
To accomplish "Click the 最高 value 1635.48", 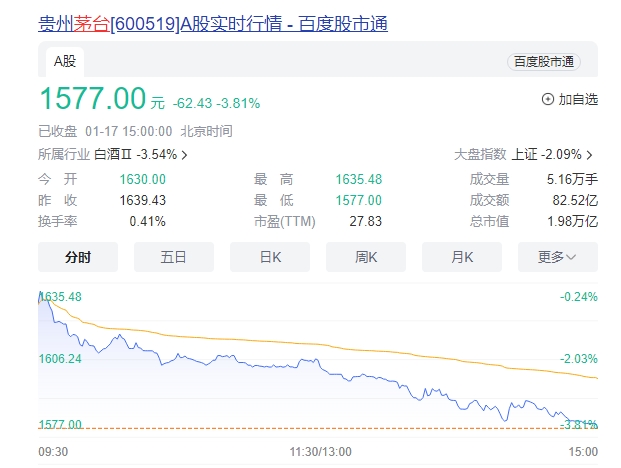I will pos(359,179).
